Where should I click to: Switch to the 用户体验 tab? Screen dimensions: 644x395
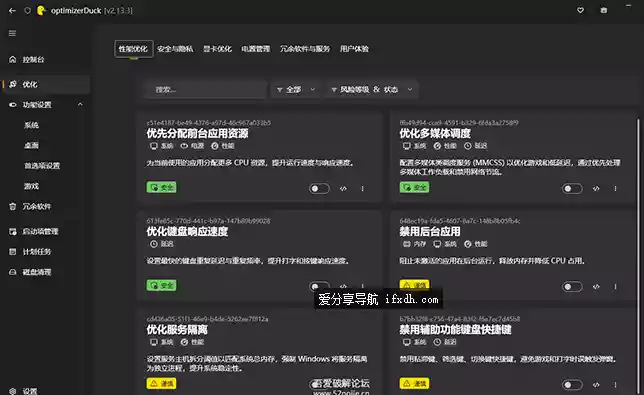(354, 49)
